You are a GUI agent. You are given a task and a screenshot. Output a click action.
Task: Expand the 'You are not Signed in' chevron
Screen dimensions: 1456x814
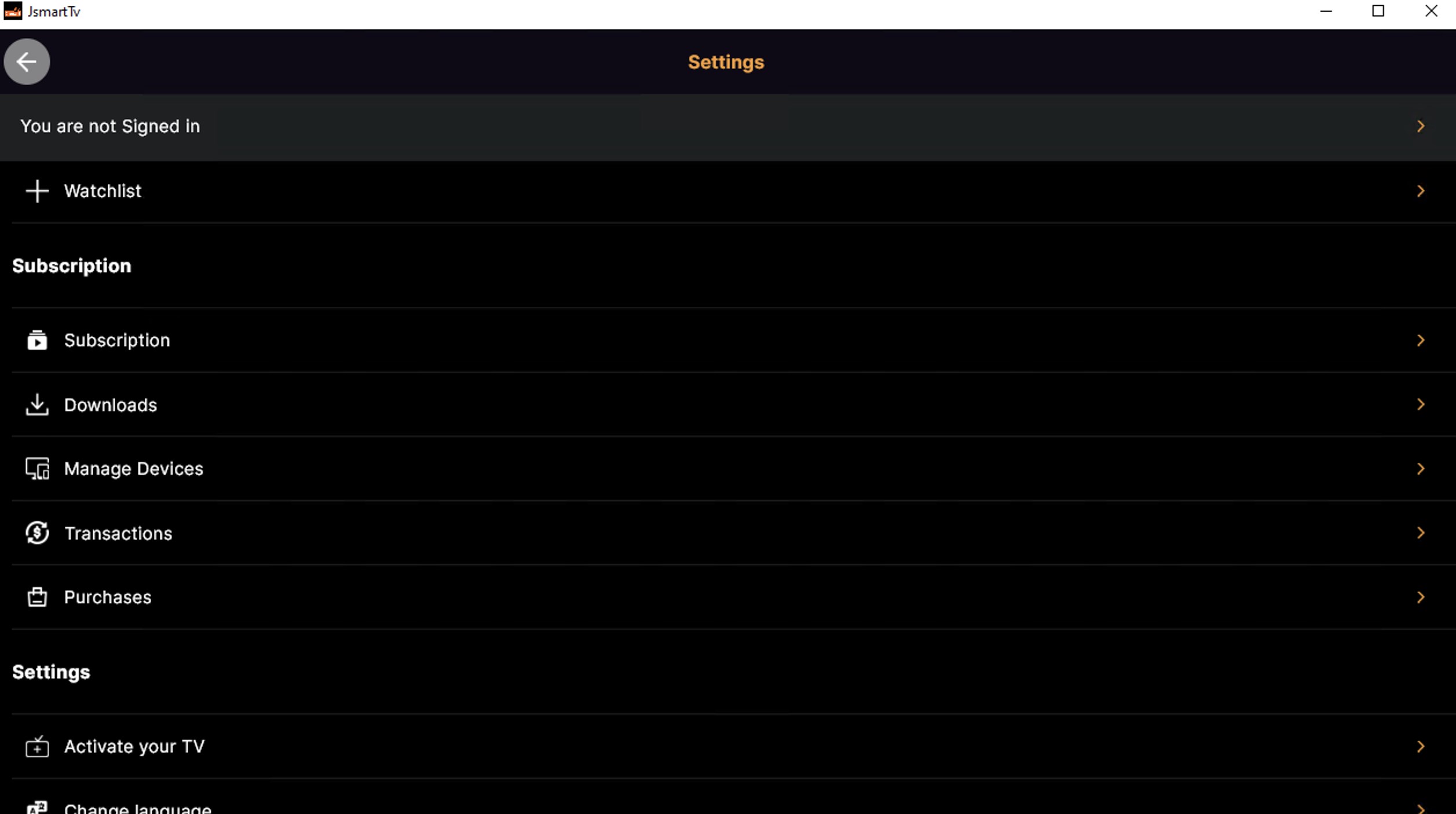pos(1421,126)
